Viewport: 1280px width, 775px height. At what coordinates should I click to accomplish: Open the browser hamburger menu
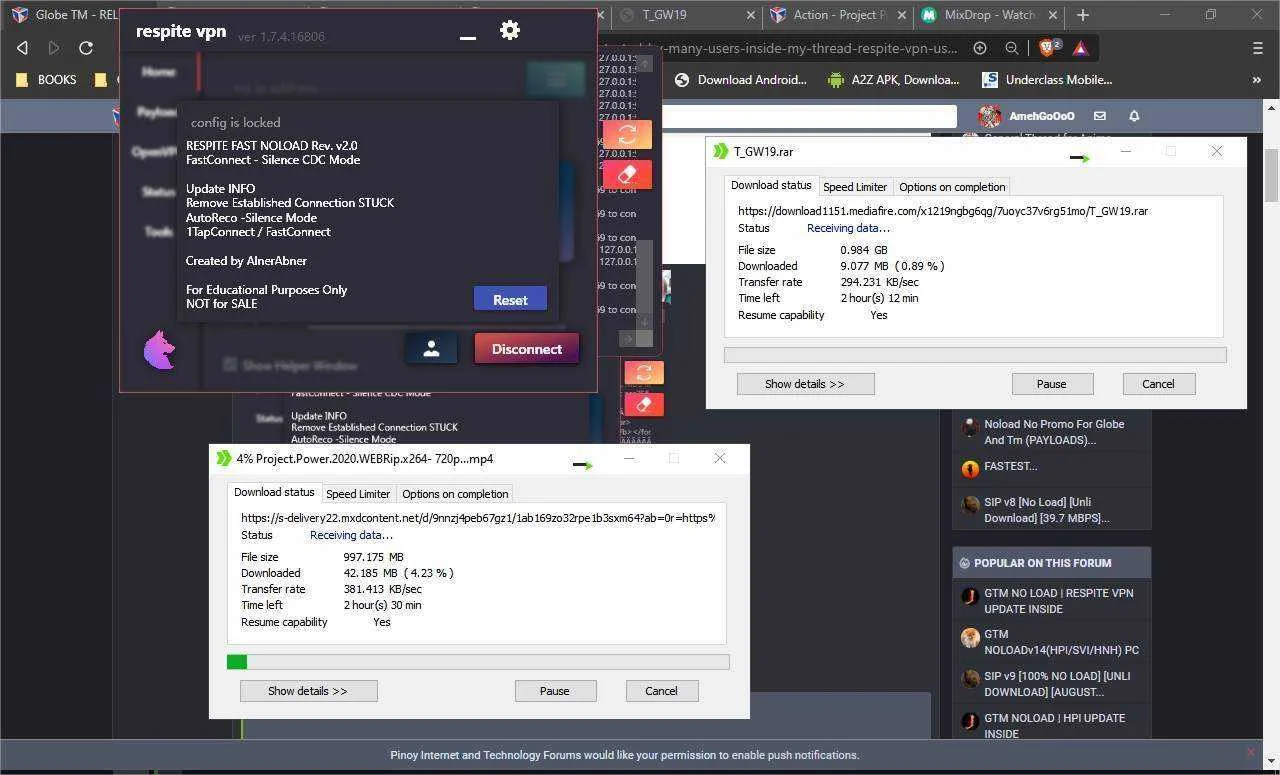tap(1258, 48)
